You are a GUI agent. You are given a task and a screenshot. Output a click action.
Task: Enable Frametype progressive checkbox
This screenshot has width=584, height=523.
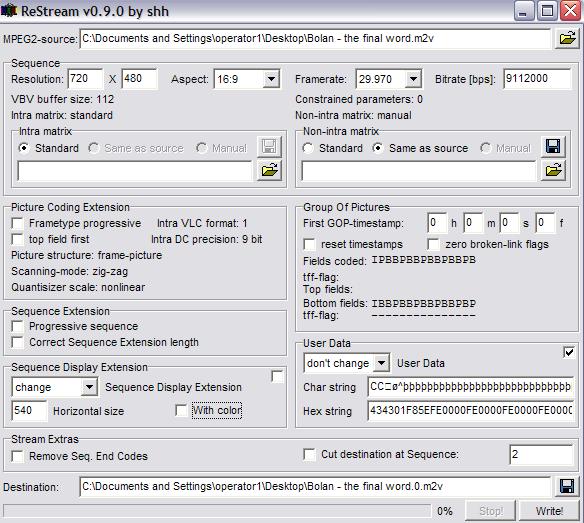click(x=18, y=224)
